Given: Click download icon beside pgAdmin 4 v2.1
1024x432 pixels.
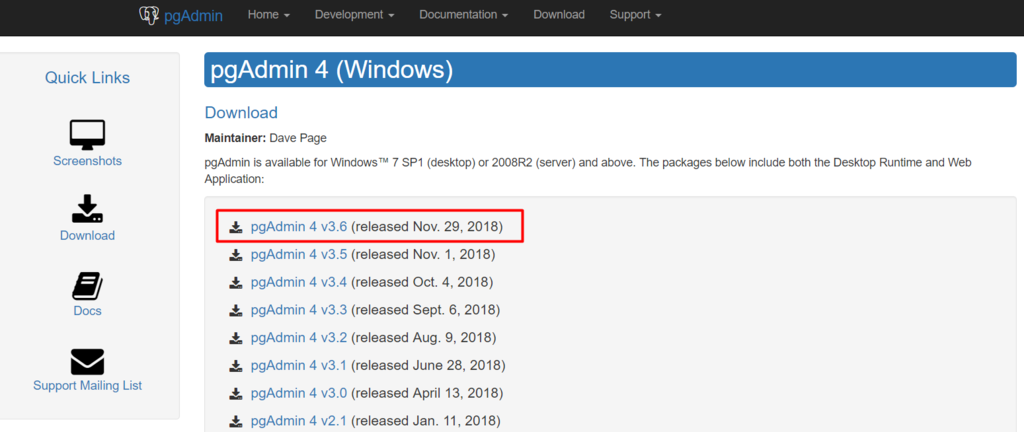Looking at the screenshot, I should point(236,421).
